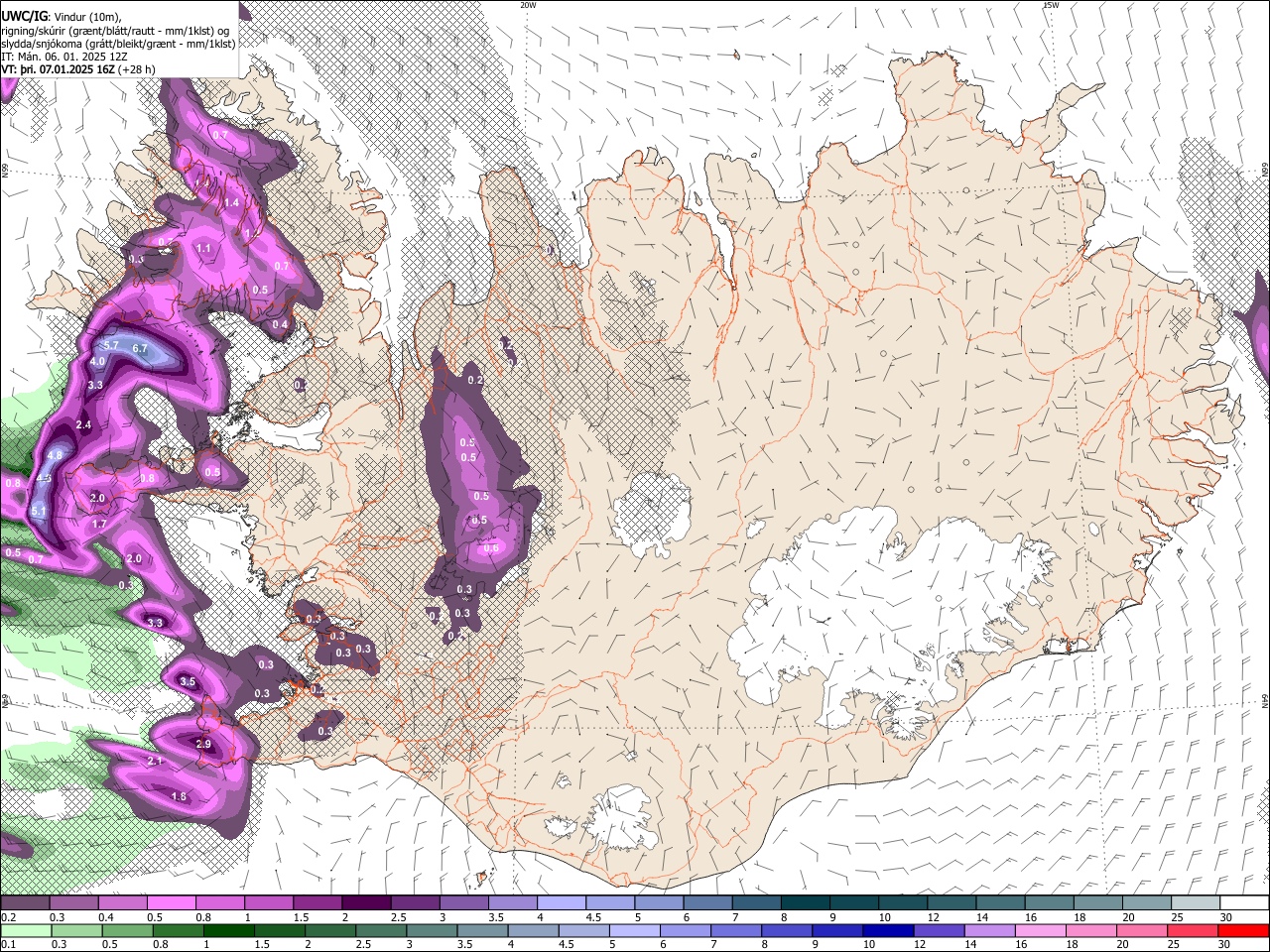Click the violet 12–14 rain legend swatch
The image size is (1270, 952).
point(937,930)
